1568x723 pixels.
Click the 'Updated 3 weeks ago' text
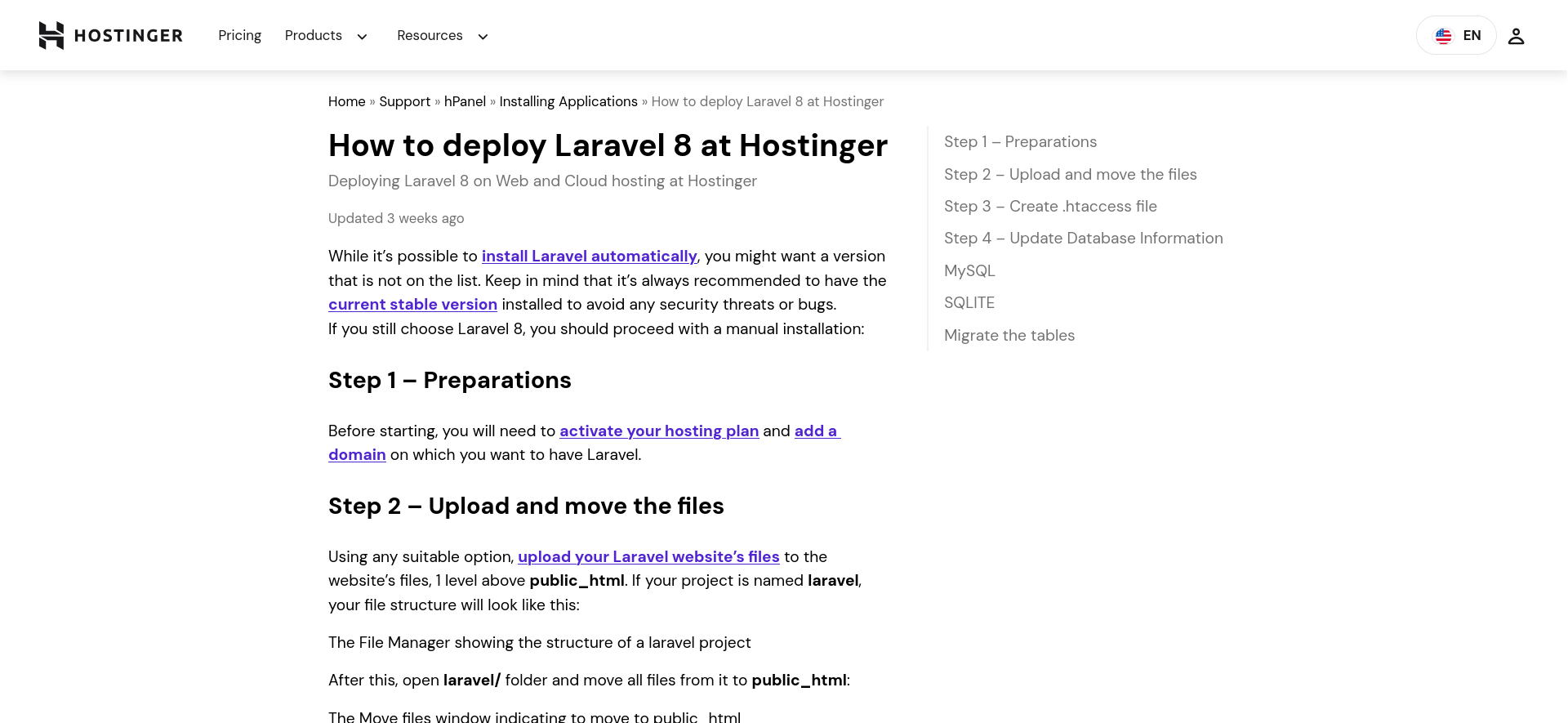click(396, 218)
